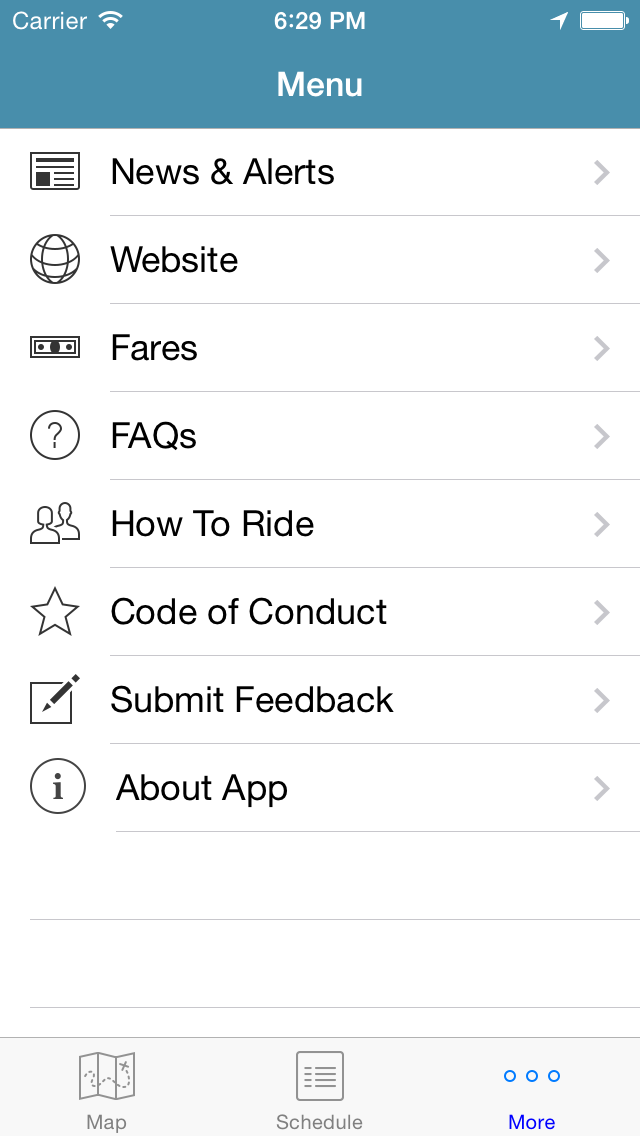Viewport: 640px width, 1136px height.
Task: Click the chevron beside Code of Conduct
Action: (x=601, y=612)
